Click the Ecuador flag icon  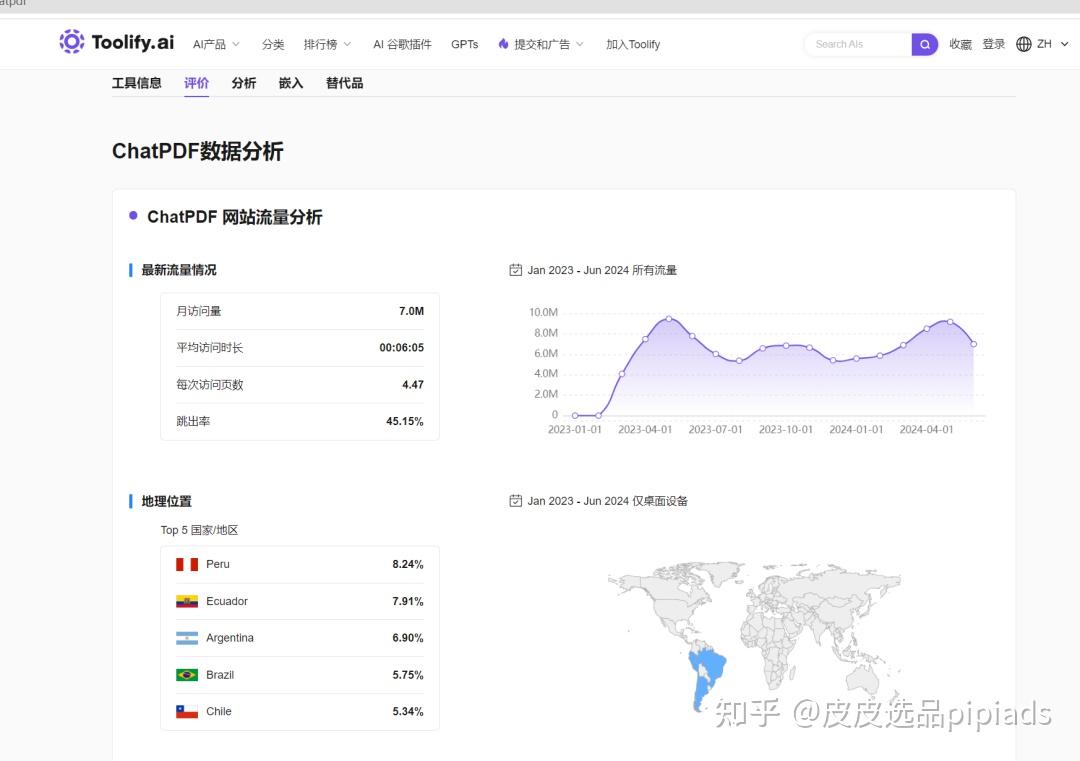[x=187, y=601]
